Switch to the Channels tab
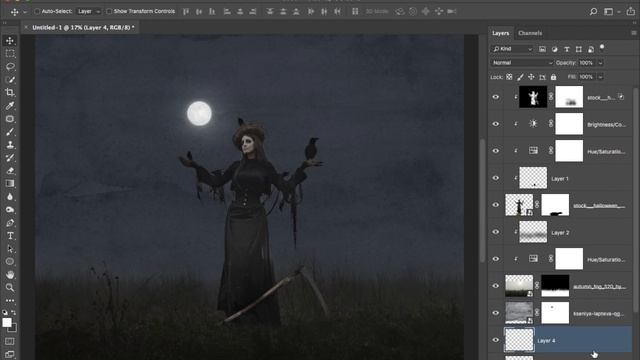This screenshot has width=640, height=360. pos(530,33)
